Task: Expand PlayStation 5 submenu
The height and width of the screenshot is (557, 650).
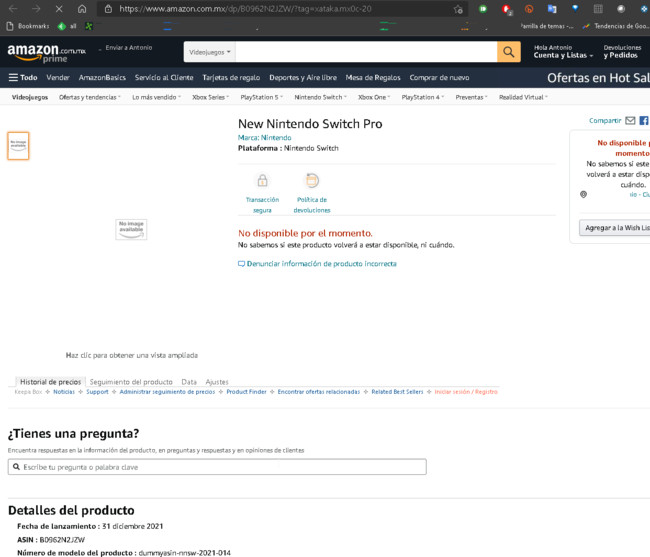Action: tap(262, 97)
